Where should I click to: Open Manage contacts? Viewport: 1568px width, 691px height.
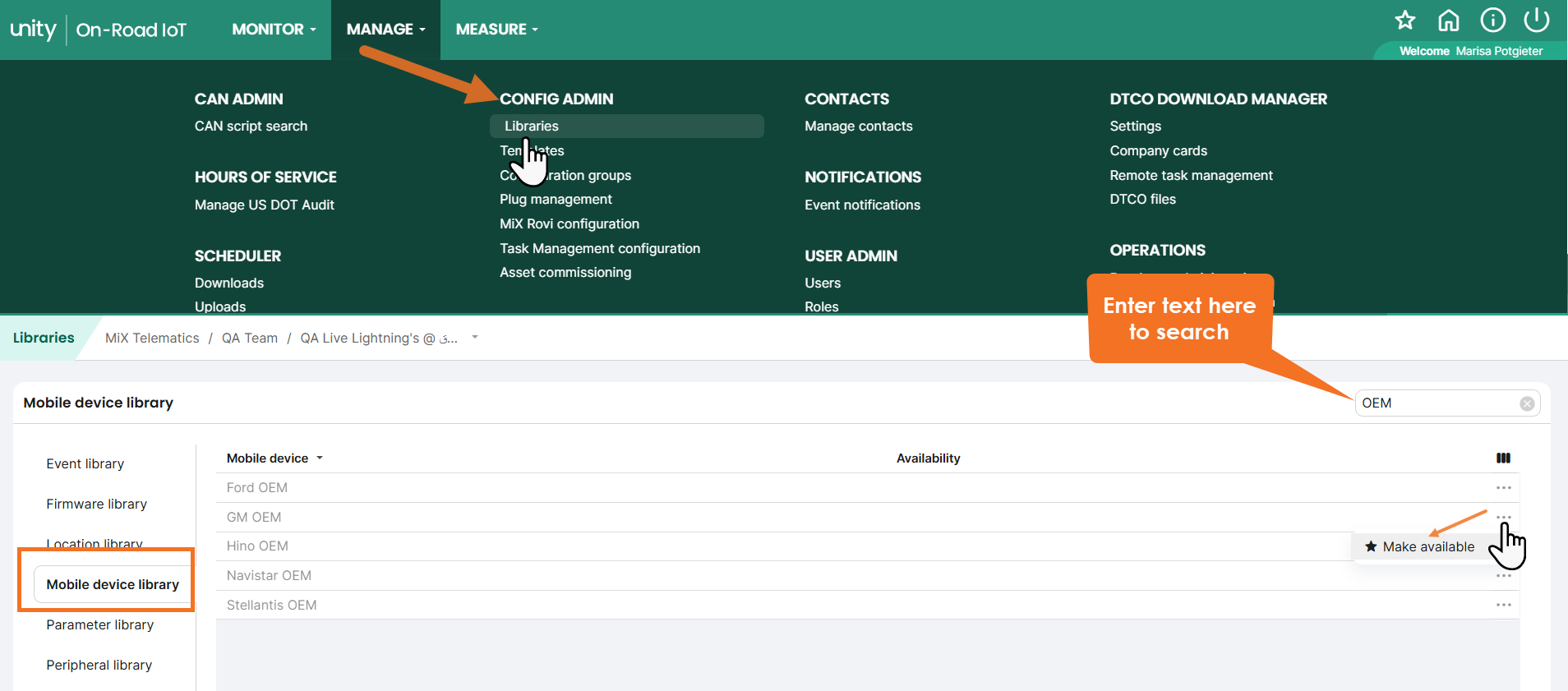(x=859, y=126)
